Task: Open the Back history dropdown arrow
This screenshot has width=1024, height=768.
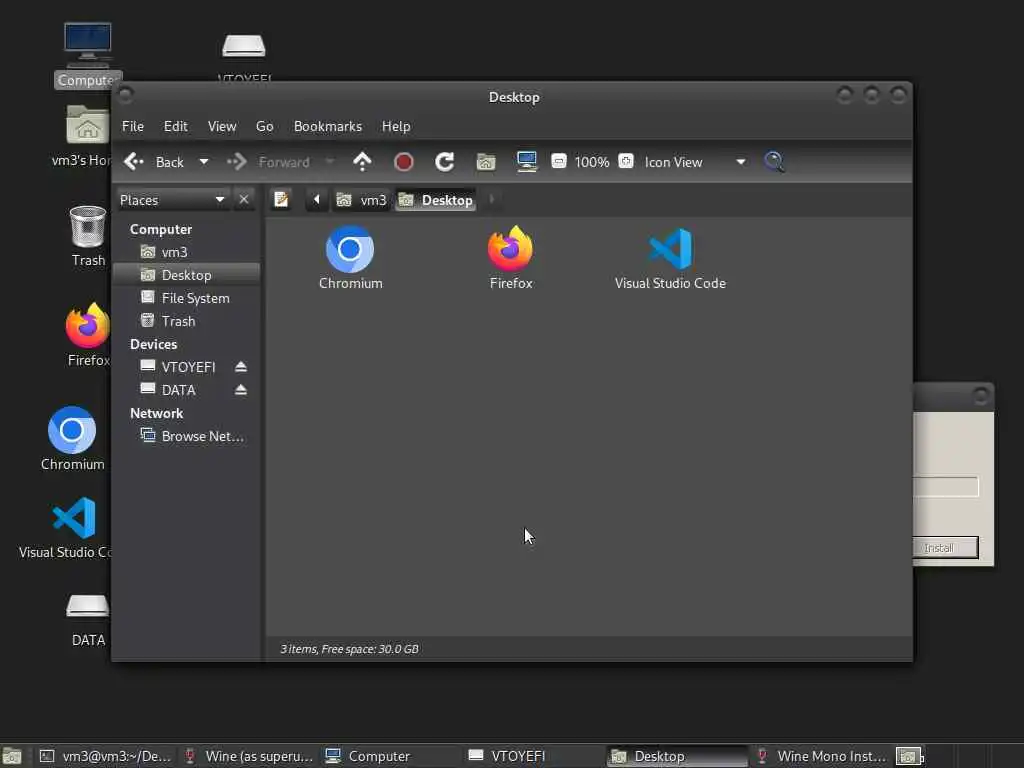Action: pos(204,161)
